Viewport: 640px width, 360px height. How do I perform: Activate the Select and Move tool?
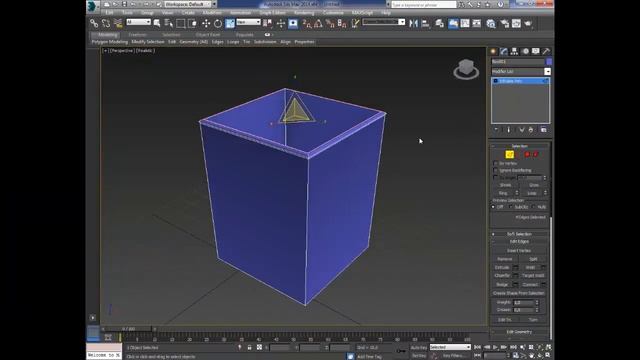coord(206,23)
